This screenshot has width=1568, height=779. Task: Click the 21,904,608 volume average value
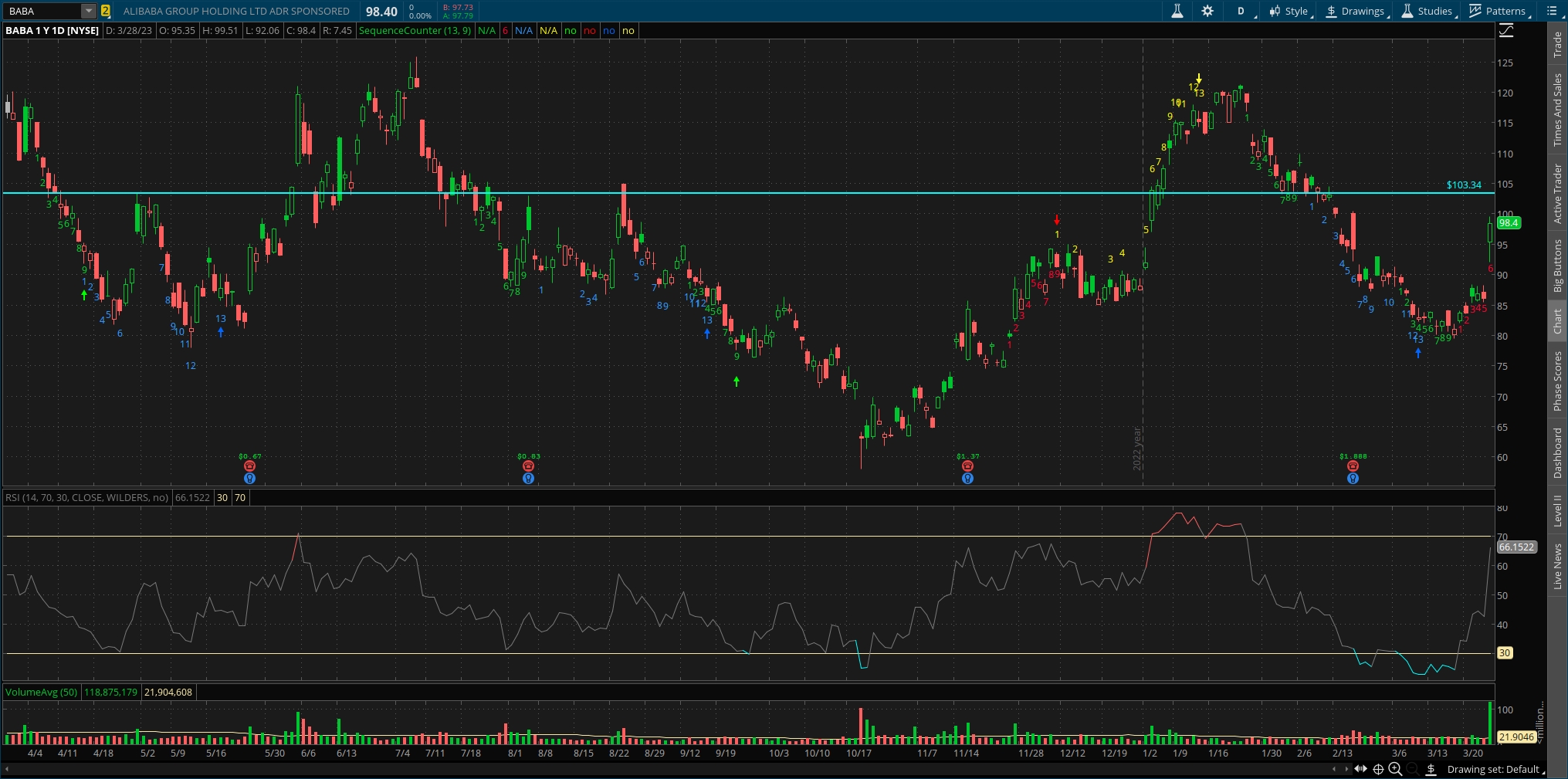click(168, 693)
